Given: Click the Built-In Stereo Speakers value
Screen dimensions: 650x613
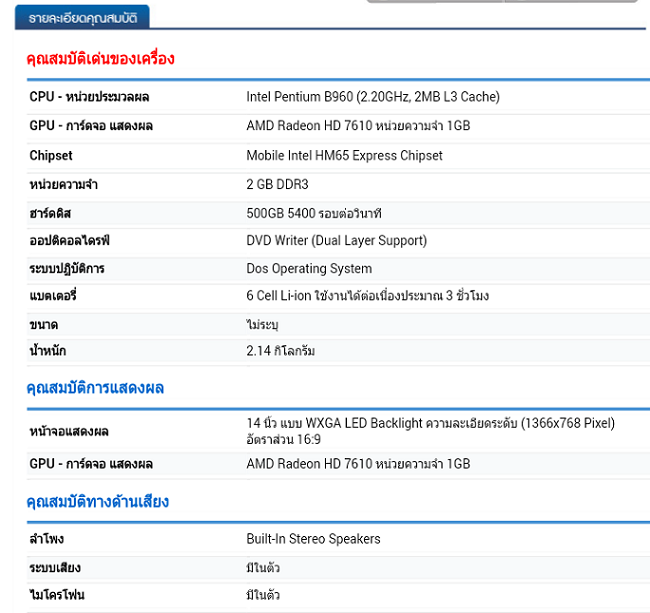Looking at the screenshot, I should [313, 539].
